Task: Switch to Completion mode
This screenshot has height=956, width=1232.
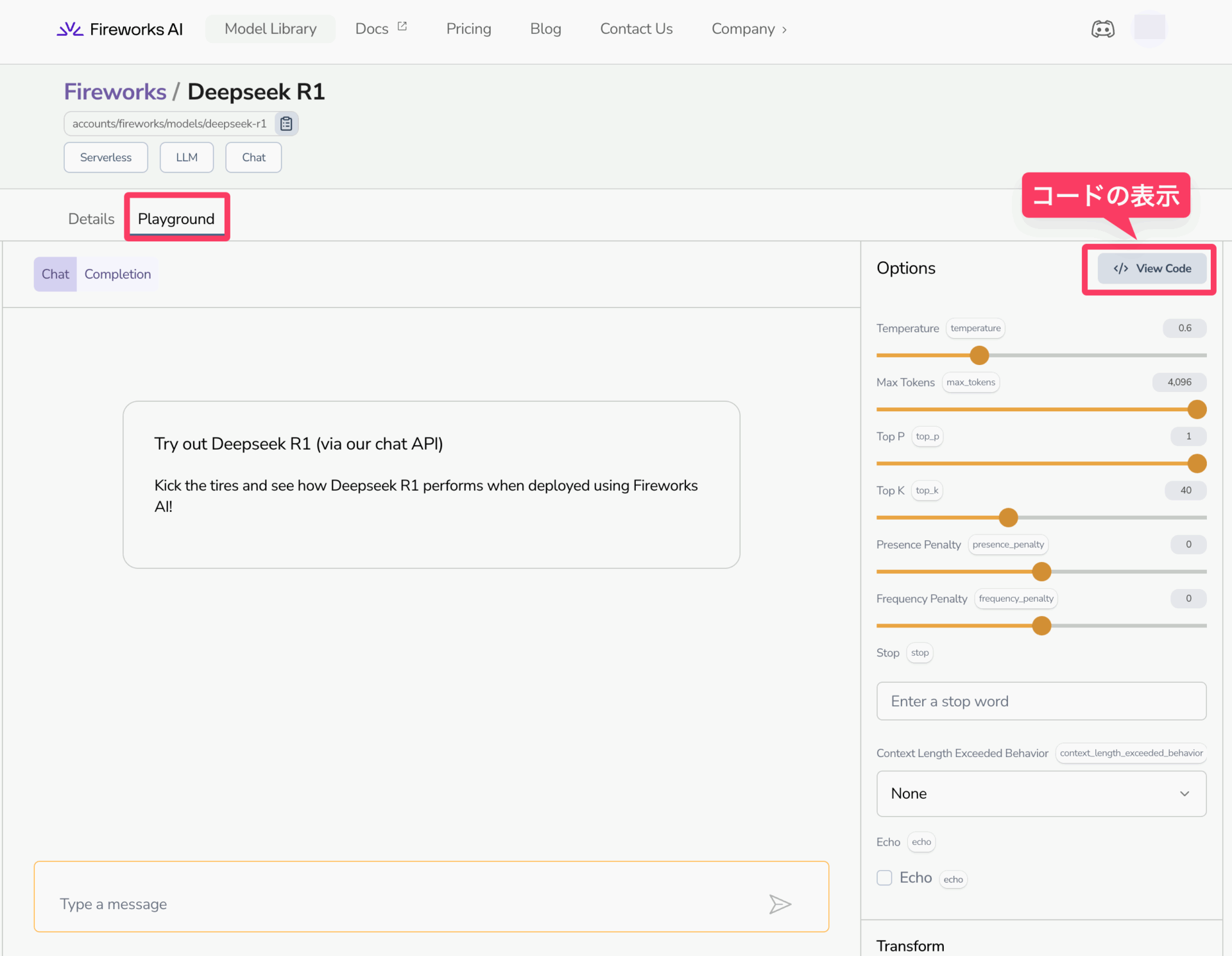Action: tap(117, 275)
